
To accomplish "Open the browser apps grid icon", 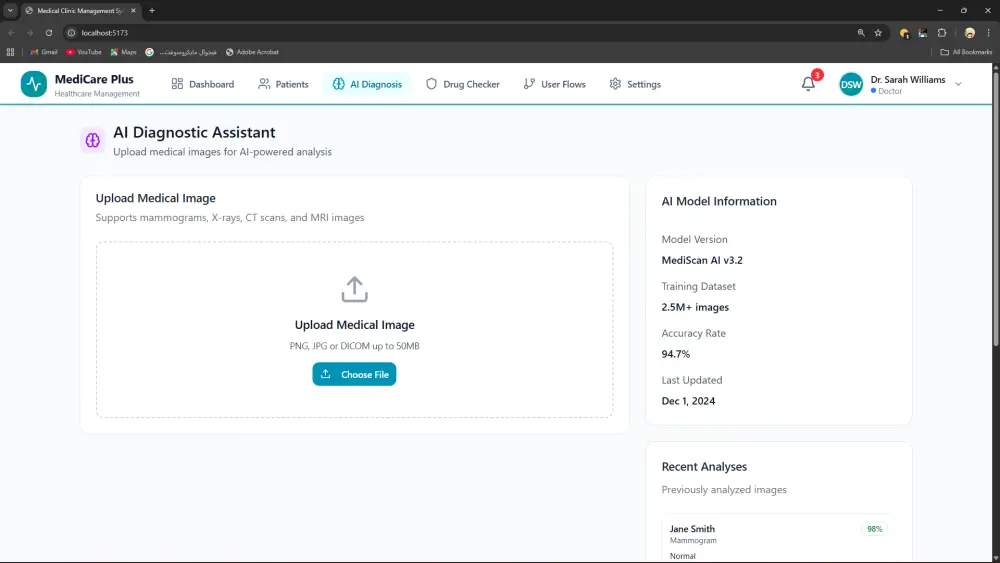I will pos(10,52).
